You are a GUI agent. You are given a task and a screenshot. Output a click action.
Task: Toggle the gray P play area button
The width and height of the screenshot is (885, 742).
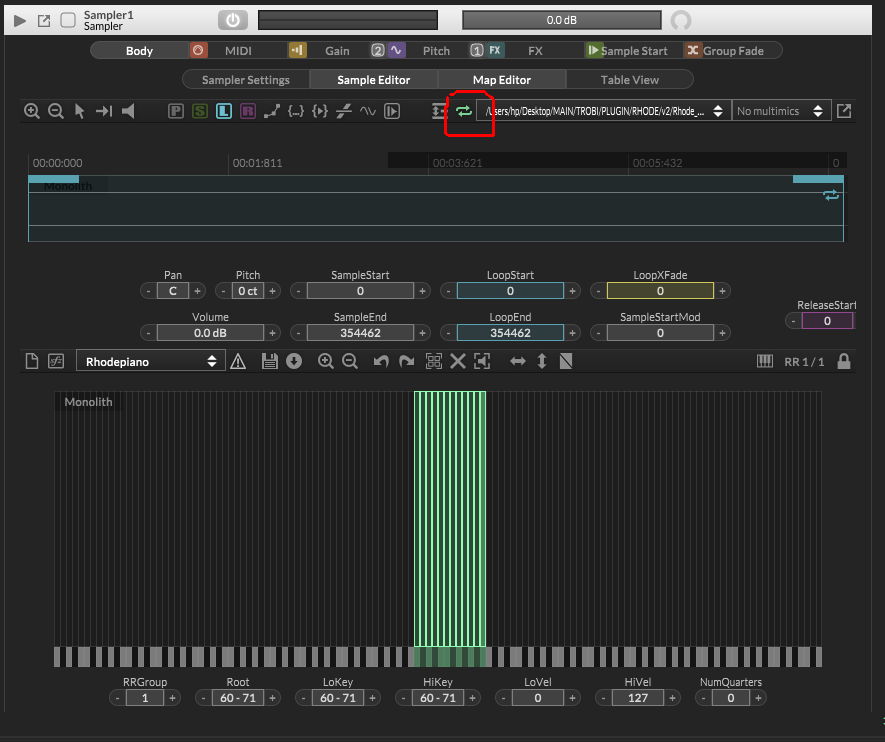176,111
